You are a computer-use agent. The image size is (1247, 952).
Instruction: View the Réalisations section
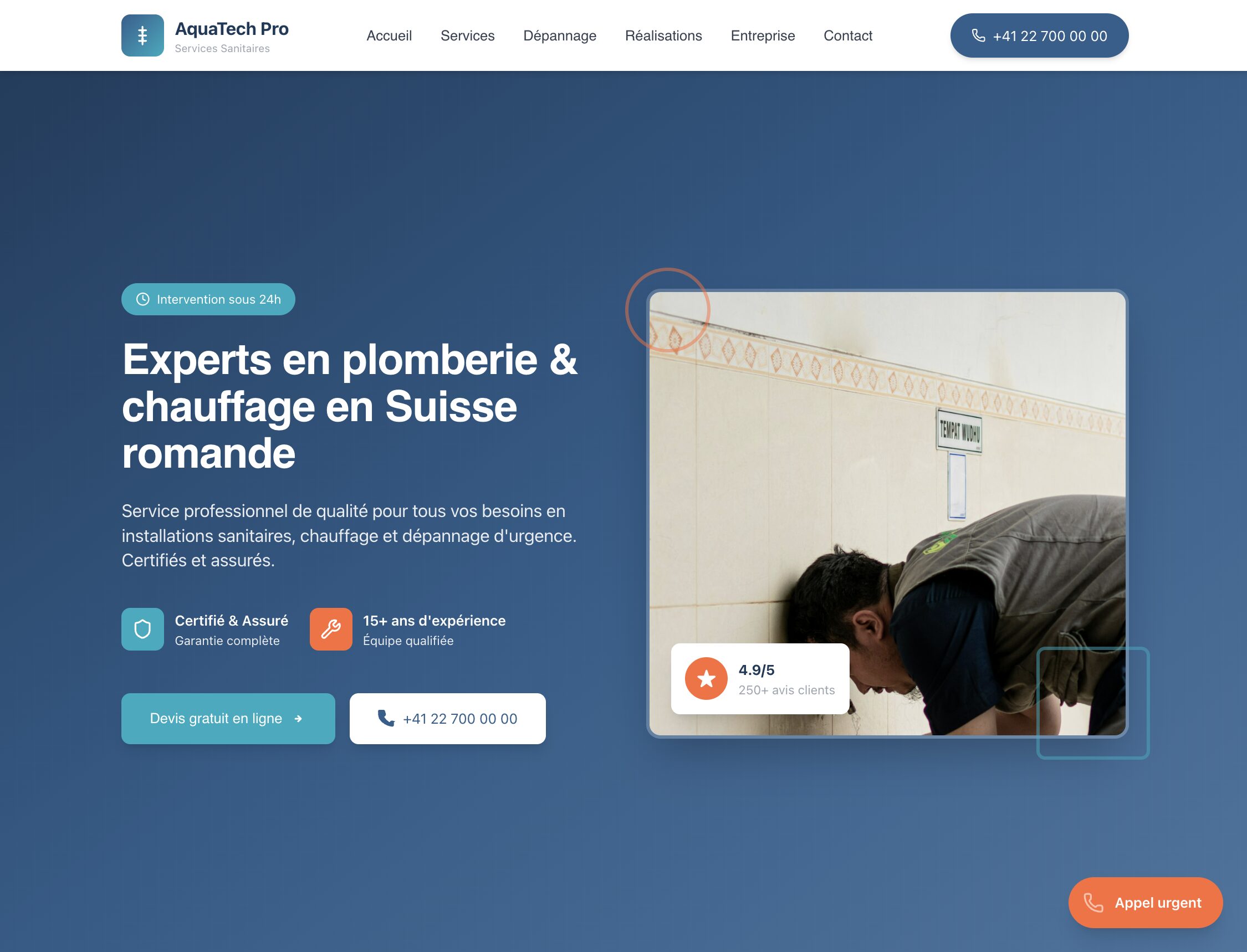(663, 35)
